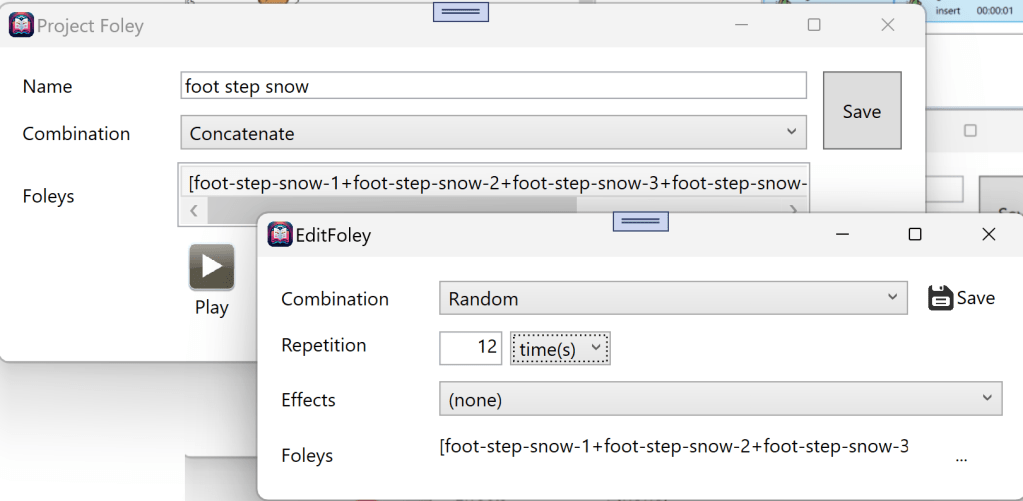Image resolution: width=1023 pixels, height=501 pixels.
Task: Expand the Effects (none) dropdown
Action: coord(720,400)
